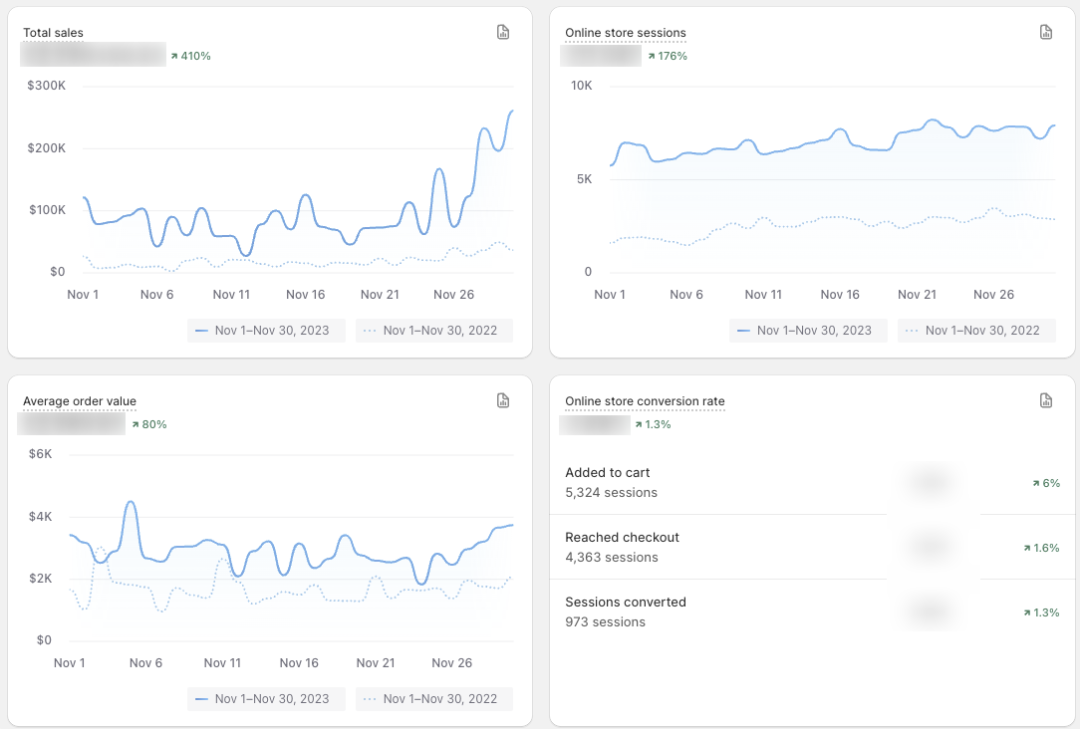Click the Total sales card title
This screenshot has height=729, width=1080.
pyautogui.click(x=53, y=33)
